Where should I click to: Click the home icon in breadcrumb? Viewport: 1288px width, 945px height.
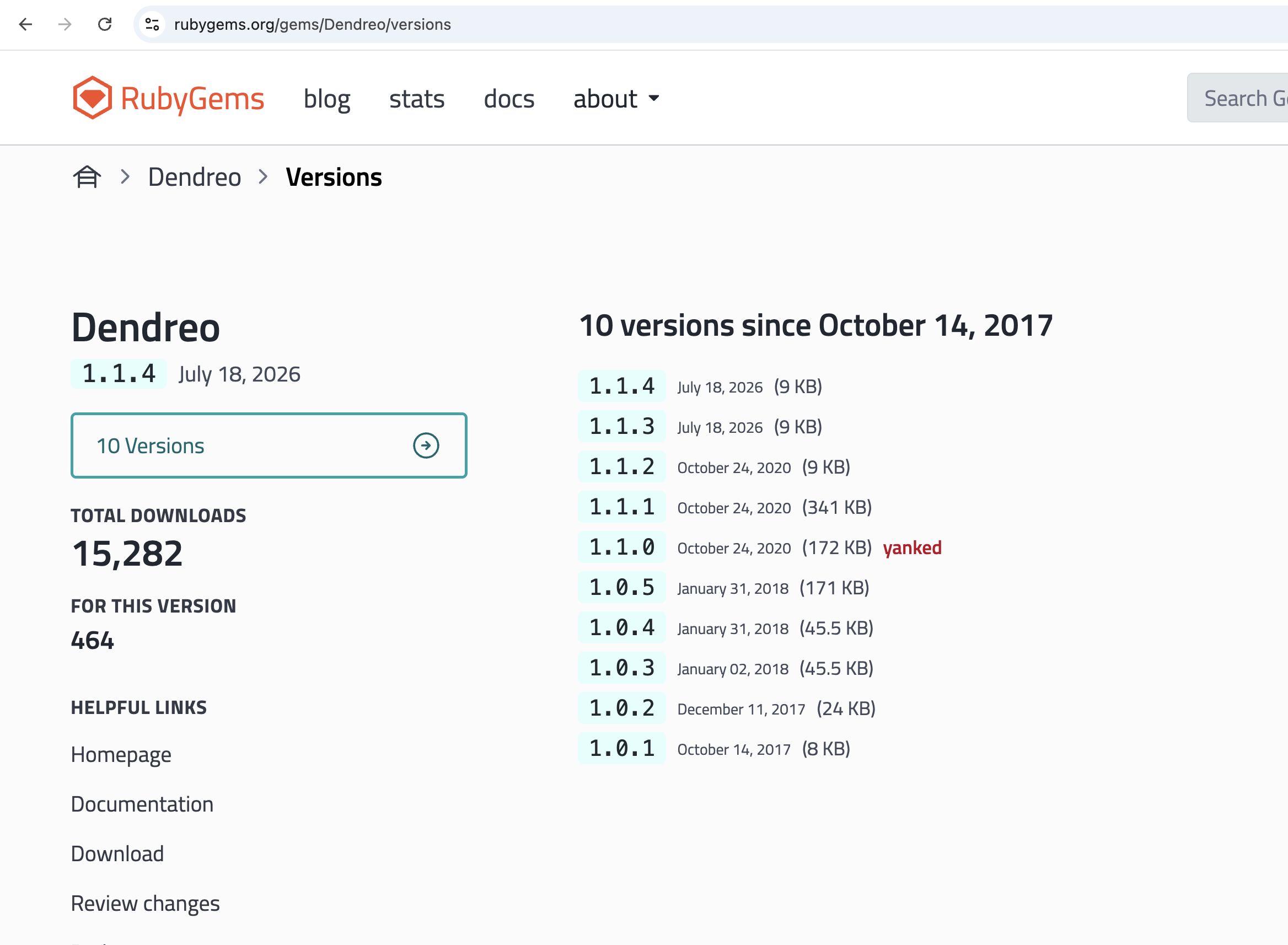click(87, 177)
